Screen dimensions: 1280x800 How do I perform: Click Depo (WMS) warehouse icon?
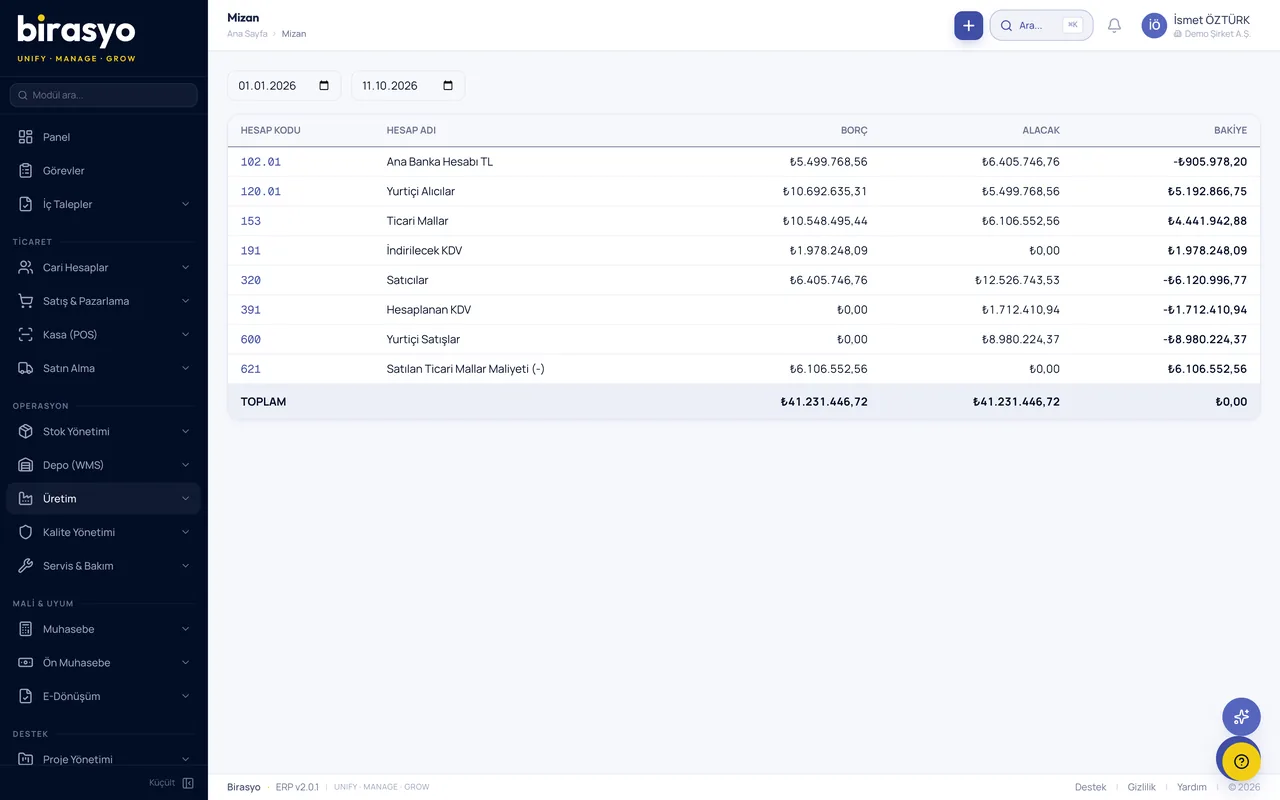26,465
